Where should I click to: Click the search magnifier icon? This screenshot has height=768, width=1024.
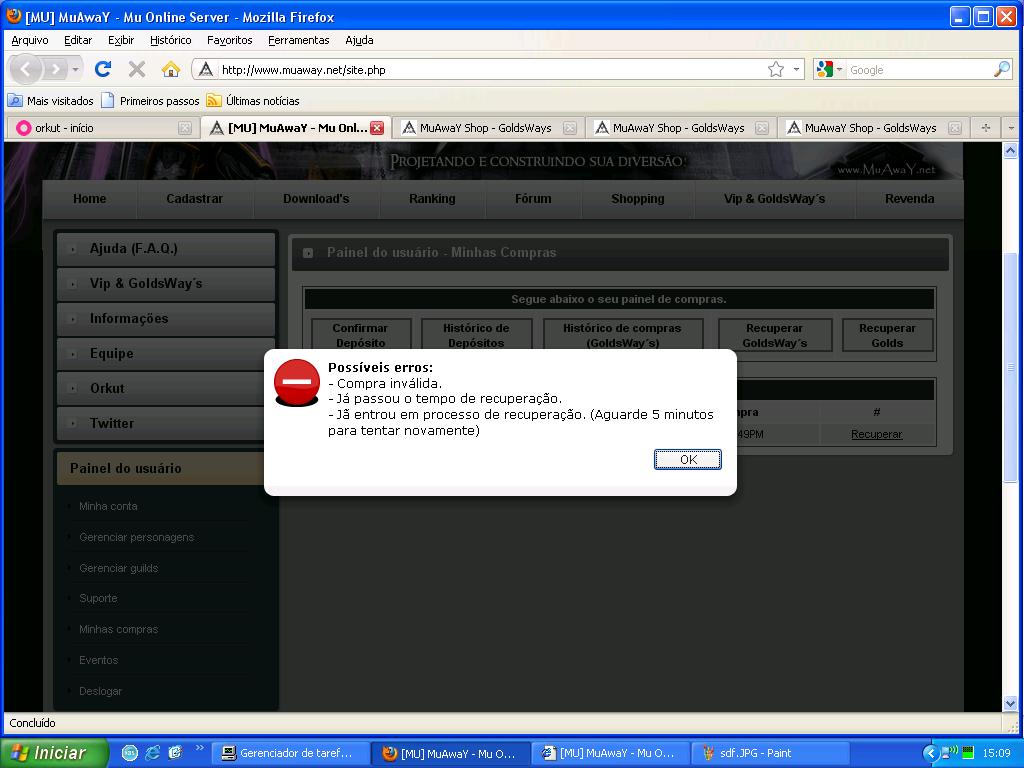coord(1002,69)
